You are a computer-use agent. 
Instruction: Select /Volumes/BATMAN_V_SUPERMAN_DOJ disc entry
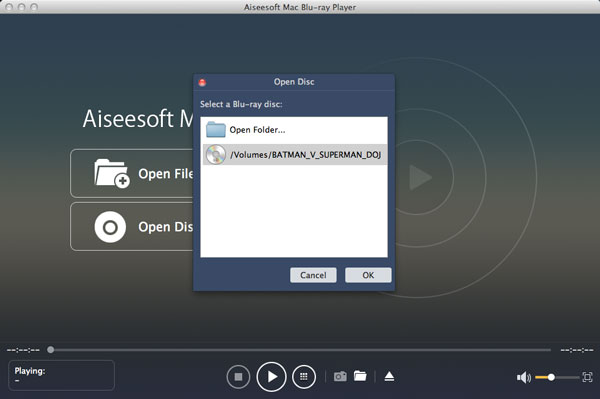click(x=294, y=155)
